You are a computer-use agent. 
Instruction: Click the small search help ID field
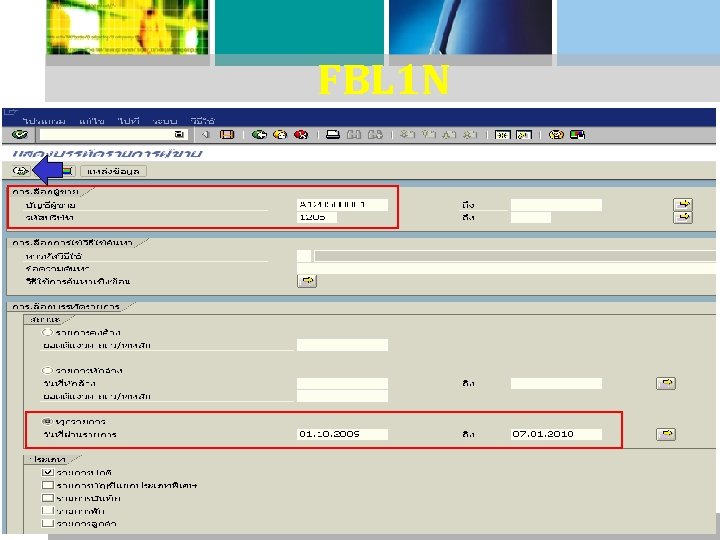304,256
